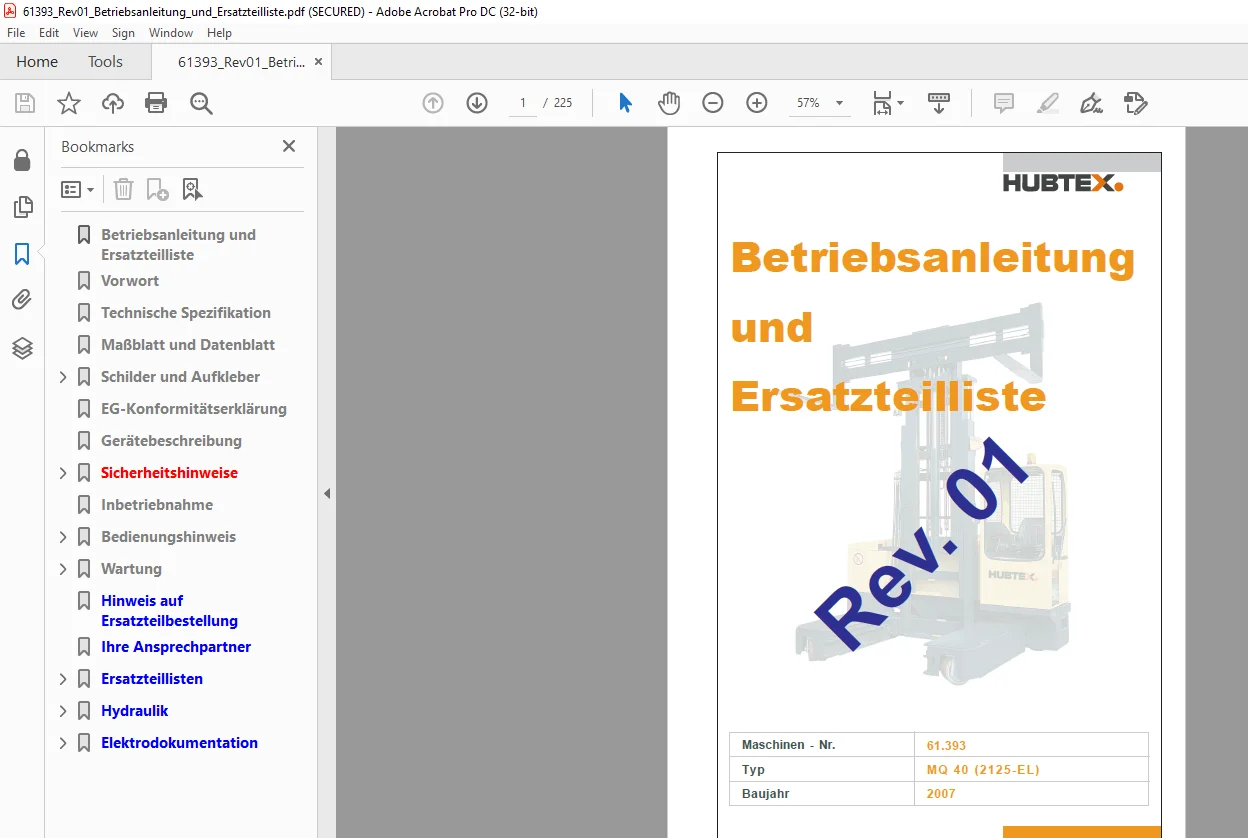Open the zoom level 57% dropdown
Viewport: 1248px width, 838px height.
[839, 103]
